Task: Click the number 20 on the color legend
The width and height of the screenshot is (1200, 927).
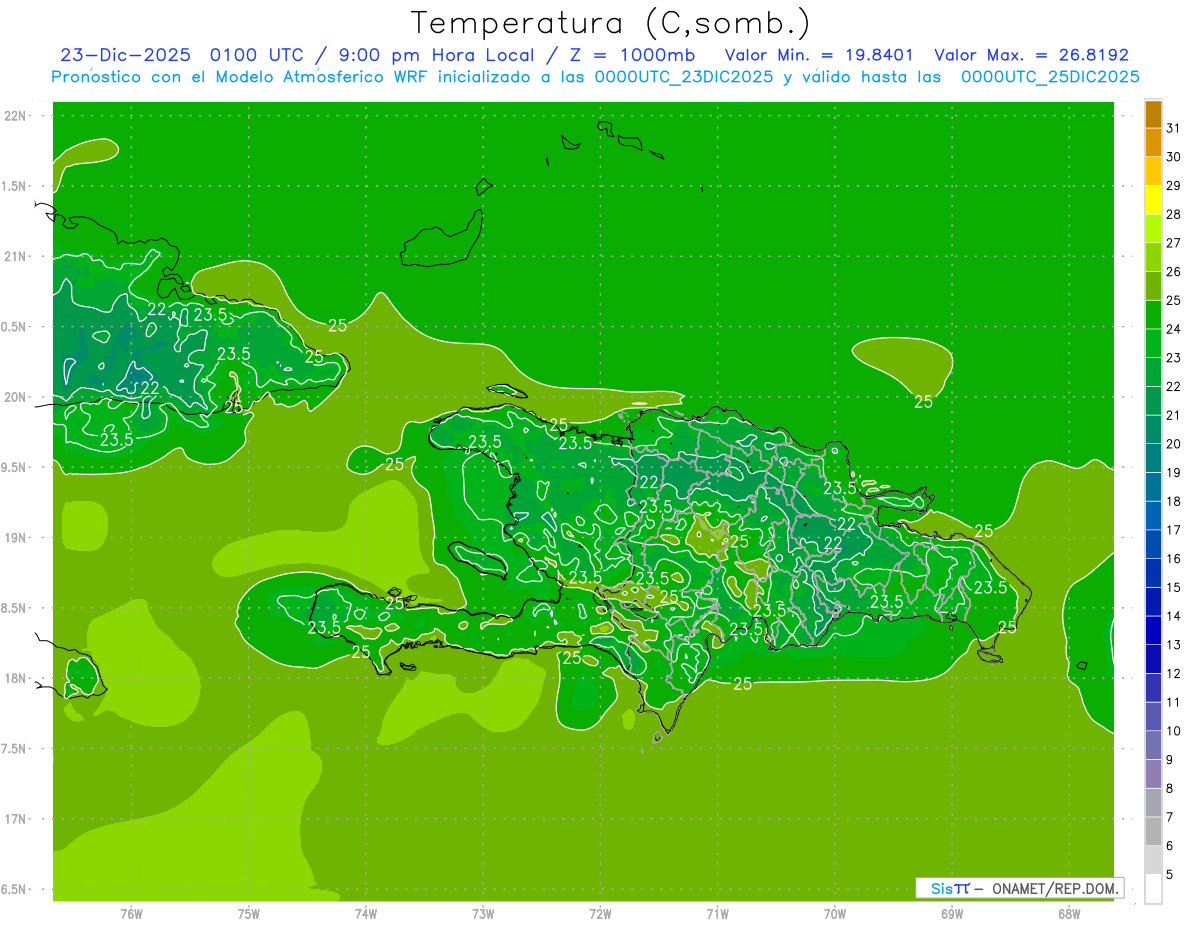Action: point(1174,444)
